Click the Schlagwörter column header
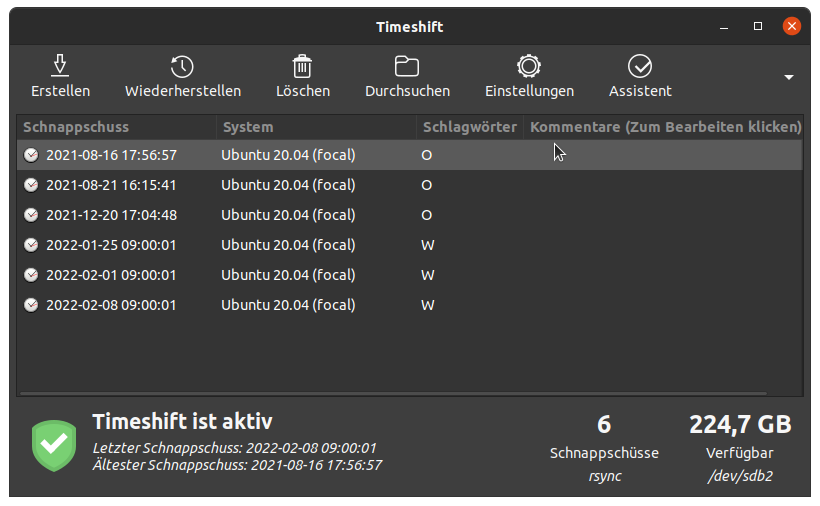 click(x=469, y=127)
